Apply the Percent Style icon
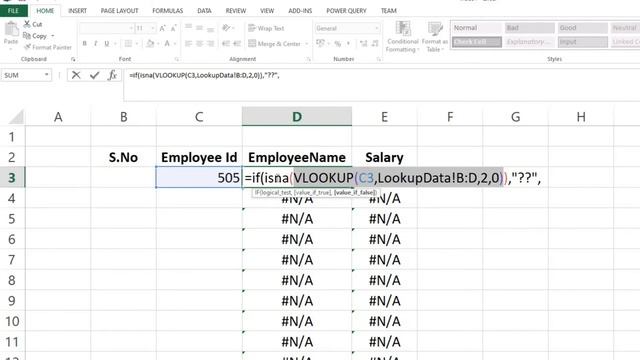This screenshot has width=640, height=360. coord(338,43)
